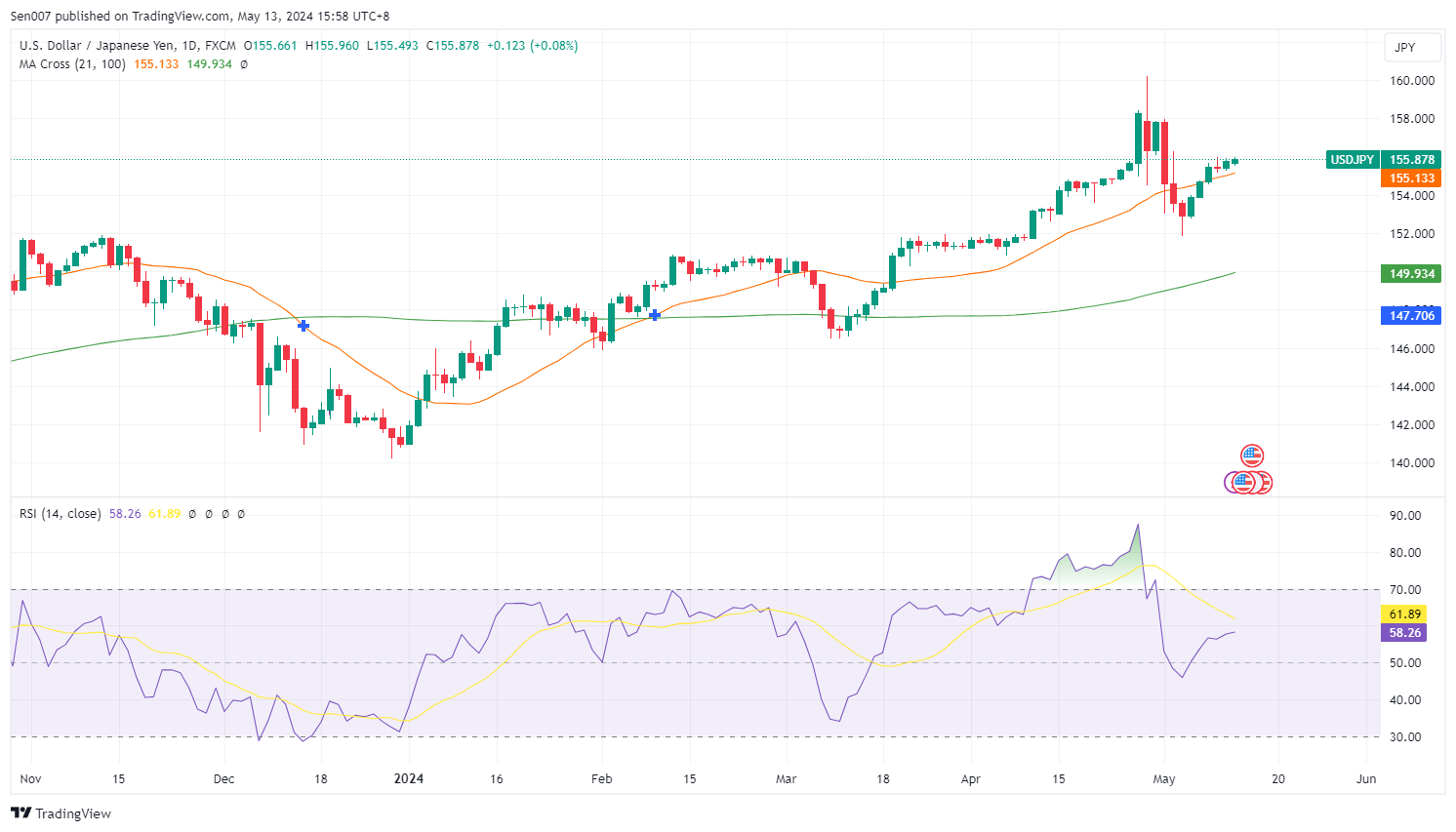This screenshot has height=832, width=1456.
Task: Click the 80.00 RSI axis label
Action: tap(1405, 553)
